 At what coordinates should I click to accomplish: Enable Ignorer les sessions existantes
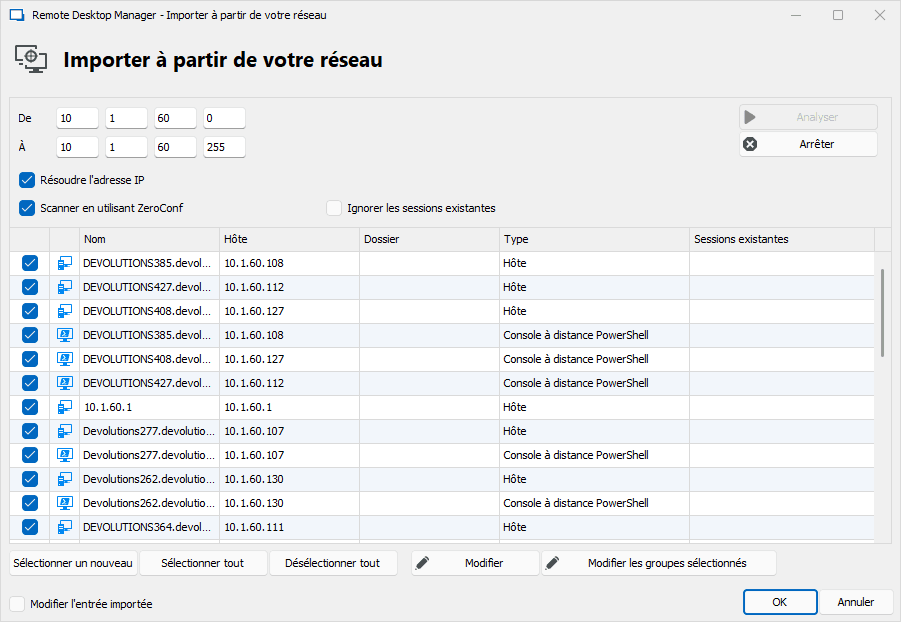click(334, 208)
